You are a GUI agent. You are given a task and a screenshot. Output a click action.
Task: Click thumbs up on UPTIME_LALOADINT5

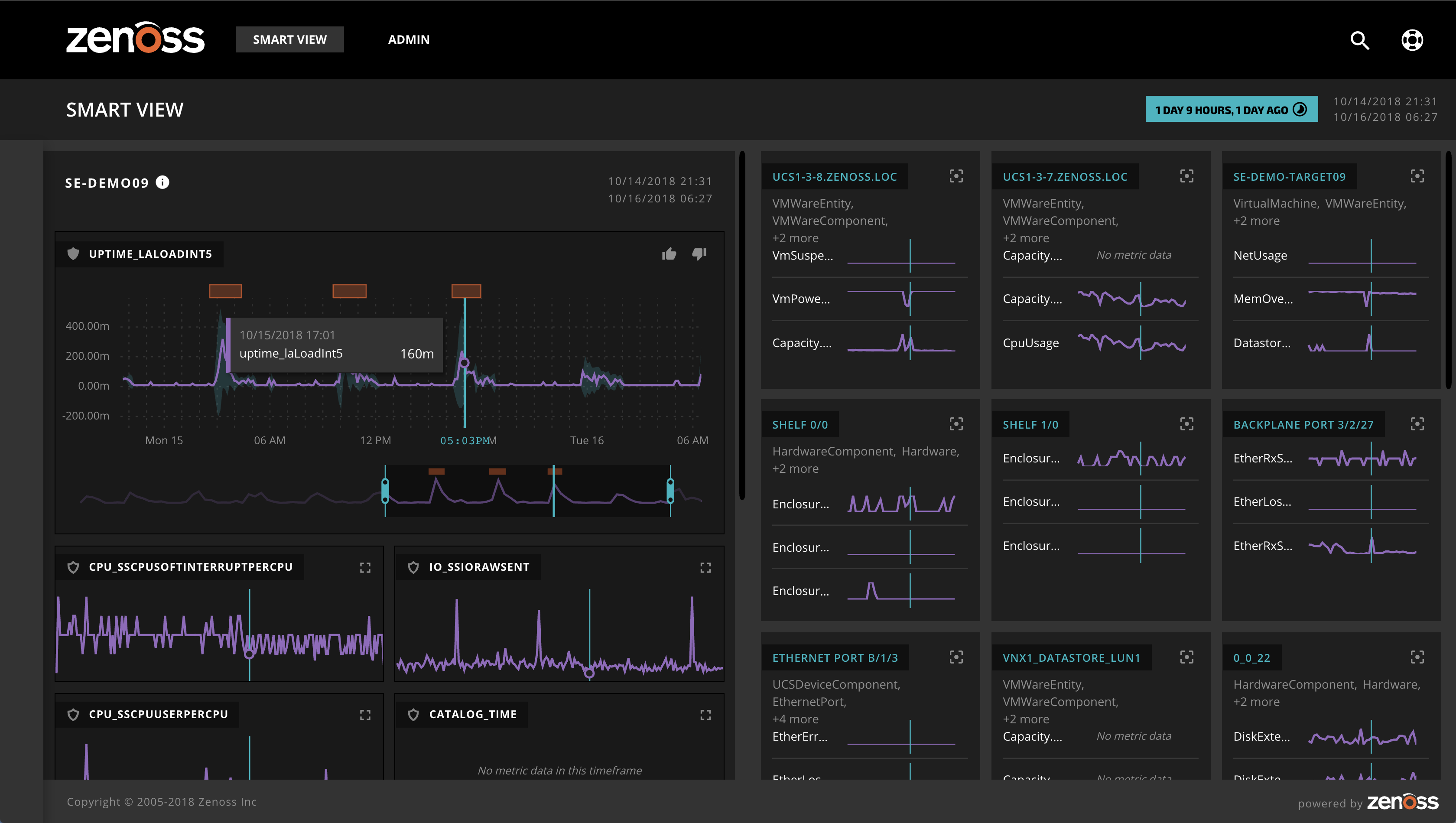point(669,254)
